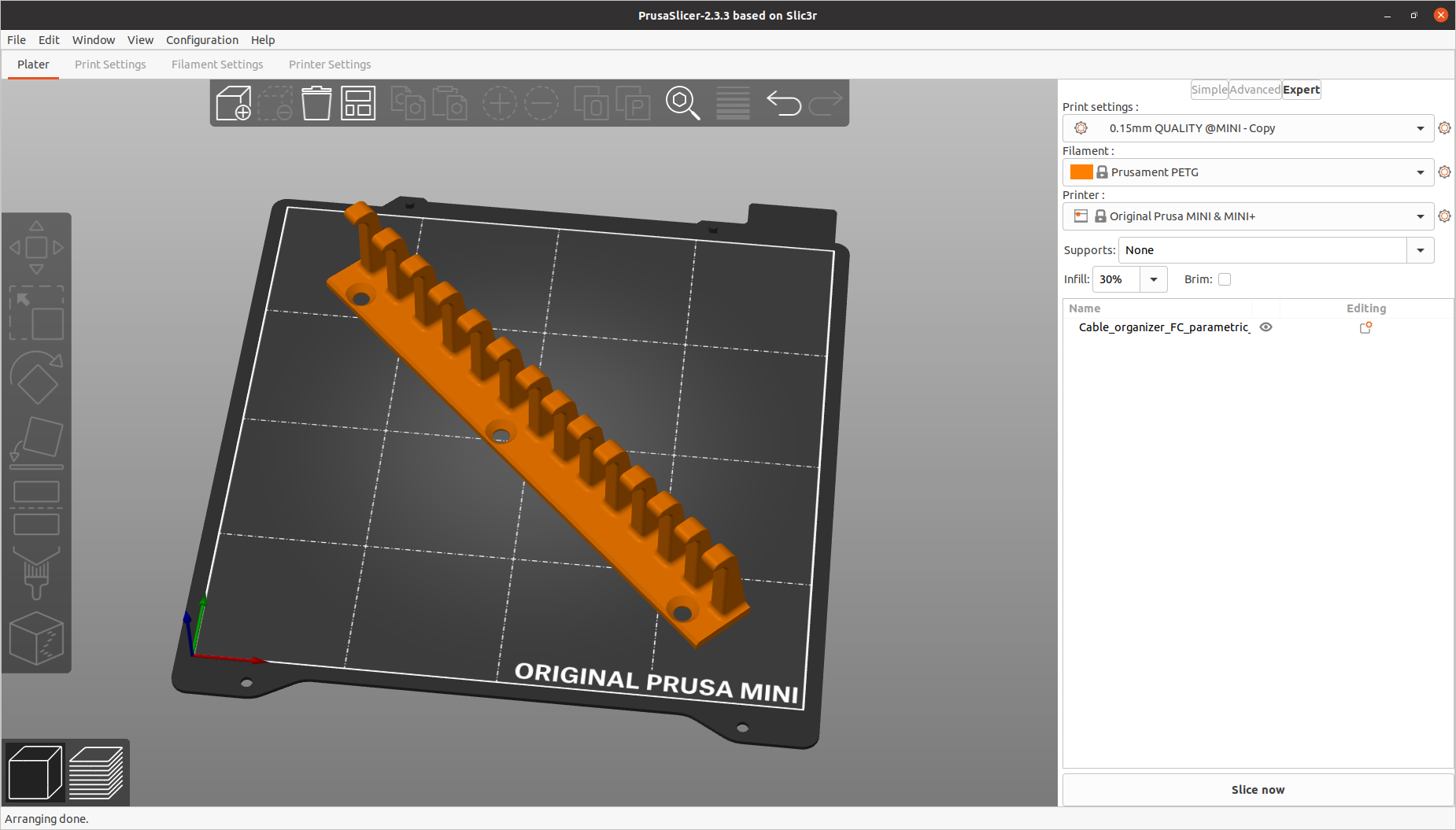
Task: Click the orange Prusament PETG color swatch
Action: tap(1082, 172)
